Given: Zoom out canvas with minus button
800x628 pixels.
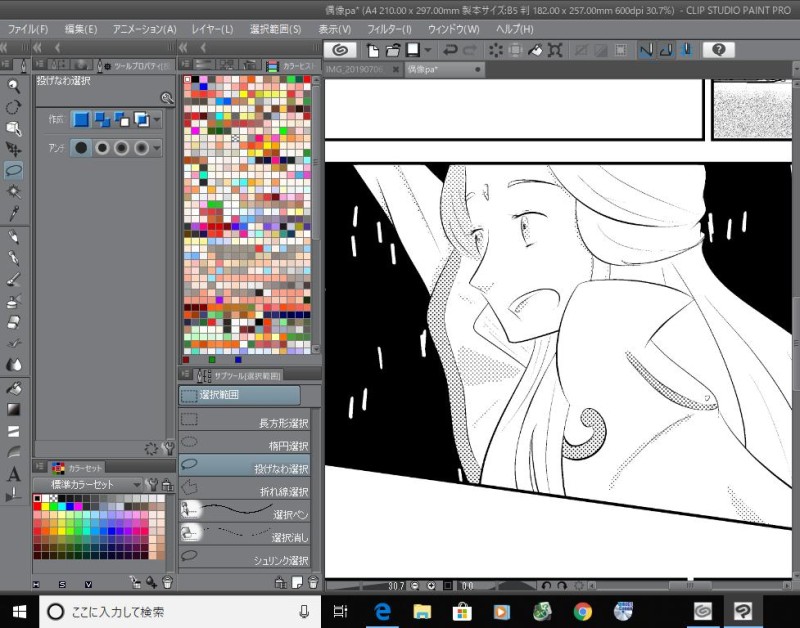Looking at the screenshot, I should pyautogui.click(x=415, y=586).
